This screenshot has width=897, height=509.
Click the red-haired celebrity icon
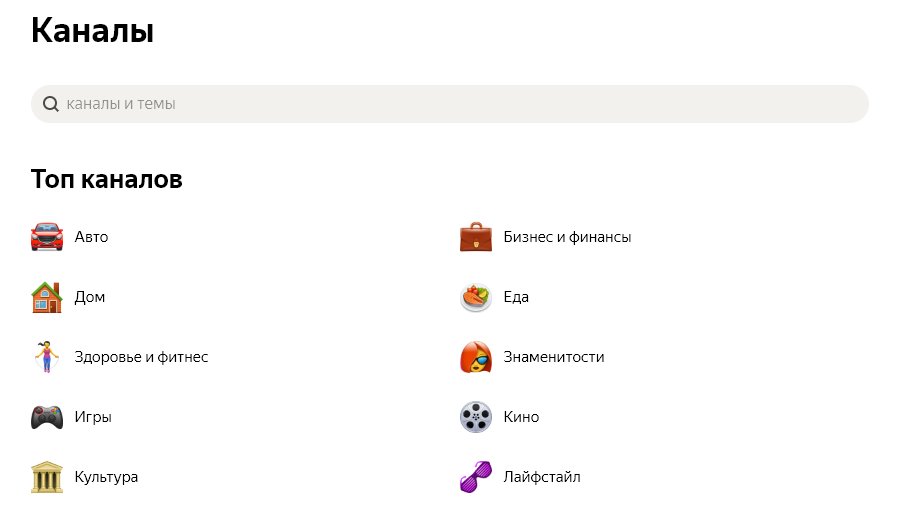coord(476,357)
